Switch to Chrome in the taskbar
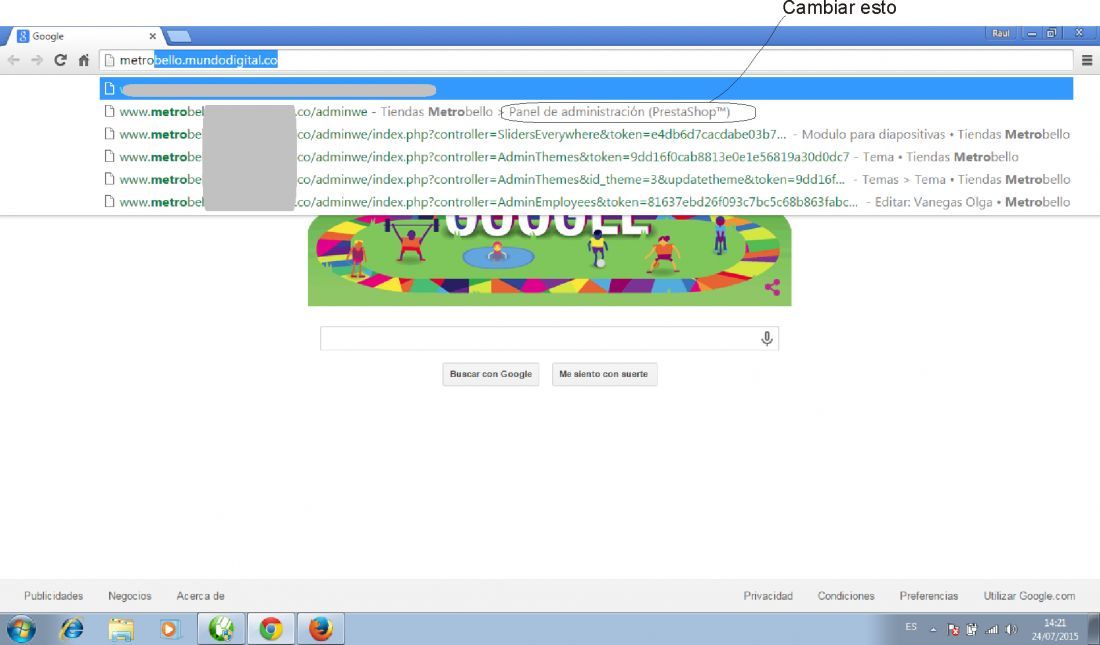Screen dimensions: 1100x645 pyautogui.click(x=271, y=628)
